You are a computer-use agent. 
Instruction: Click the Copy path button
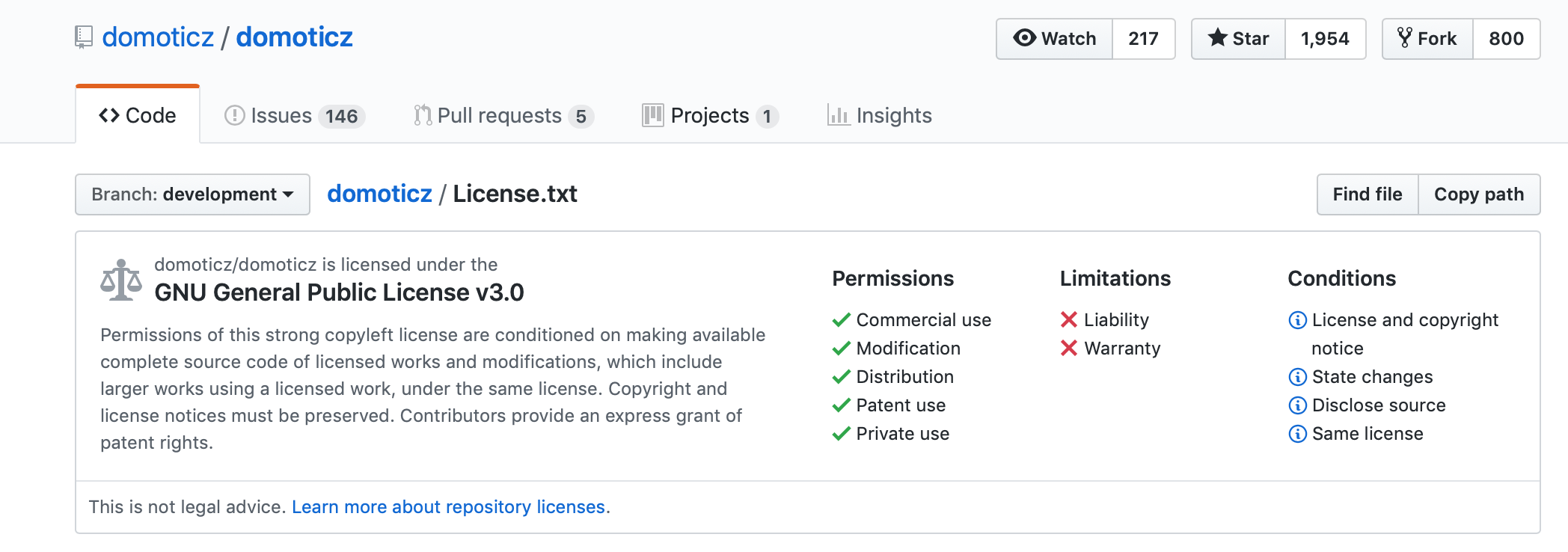click(x=1478, y=194)
